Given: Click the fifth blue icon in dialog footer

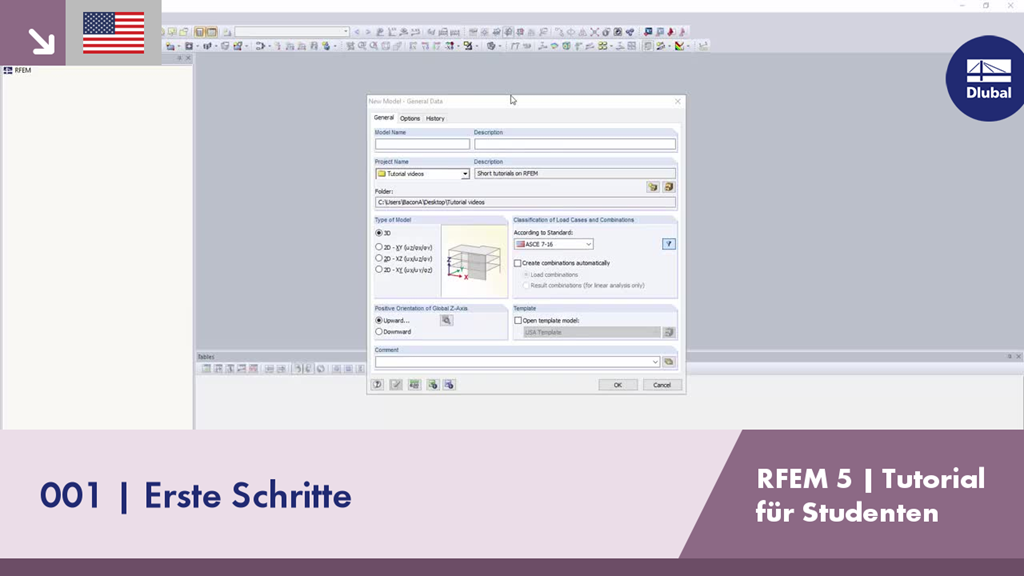Looking at the screenshot, I should [449, 385].
